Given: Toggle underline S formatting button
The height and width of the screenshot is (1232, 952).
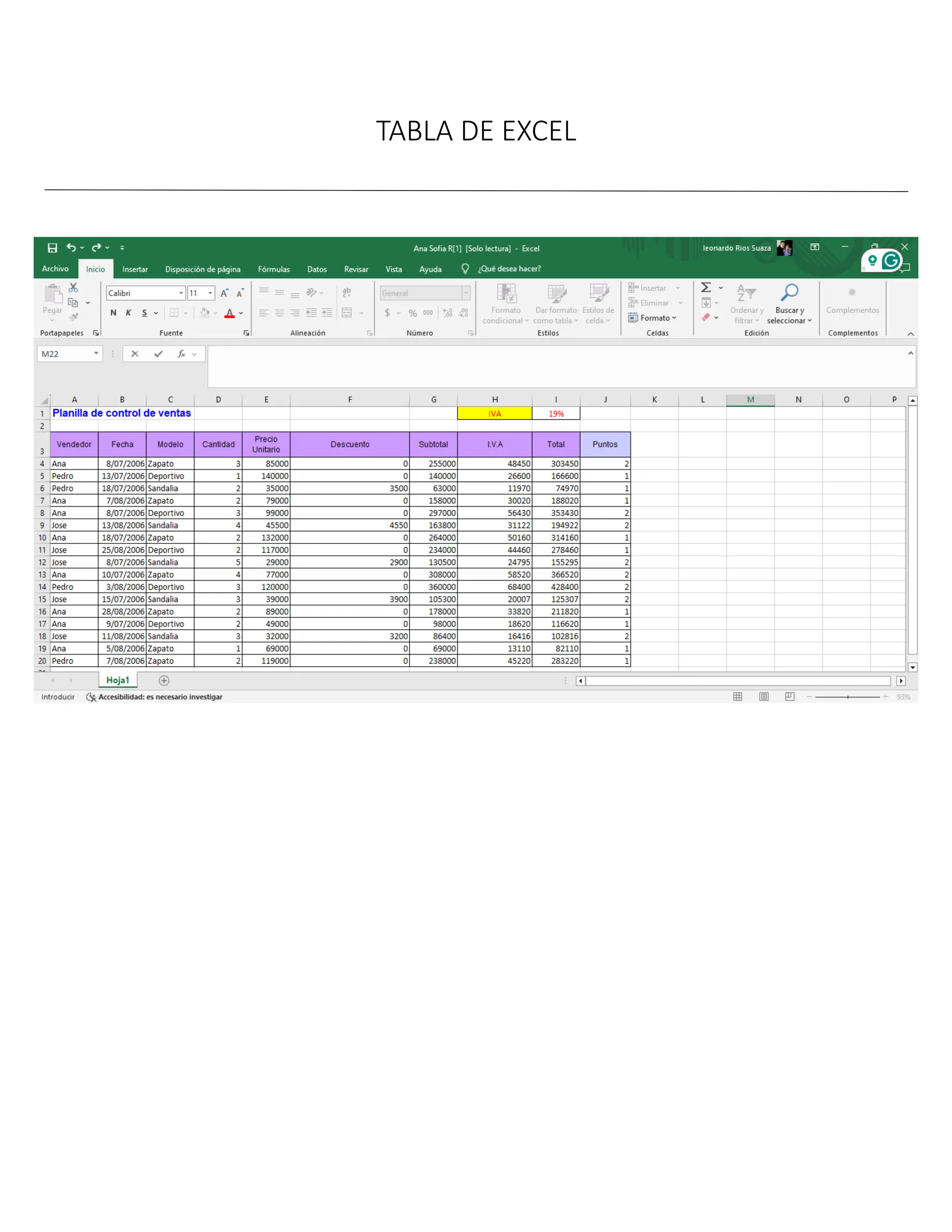Looking at the screenshot, I should pos(145,313).
